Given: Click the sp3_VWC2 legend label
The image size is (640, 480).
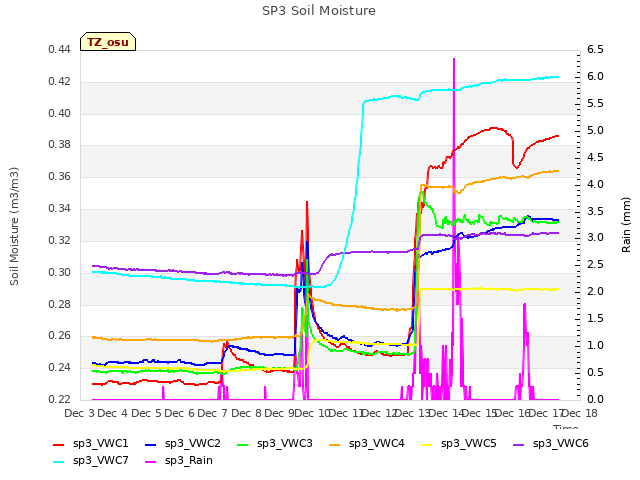Looking at the screenshot, I should [x=193, y=443].
